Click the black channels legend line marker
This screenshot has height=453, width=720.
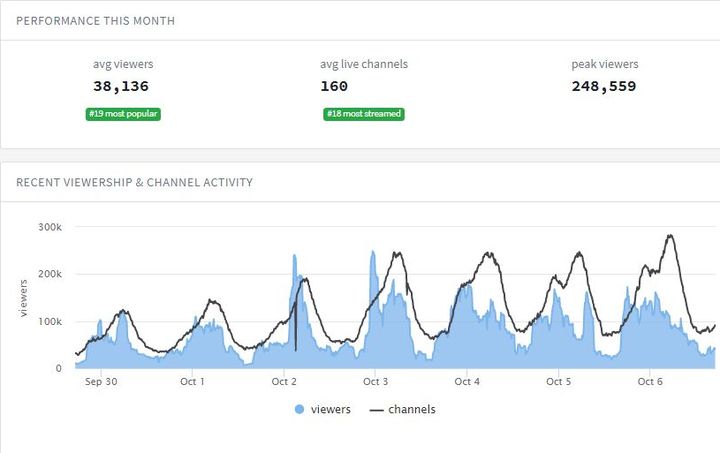(x=377, y=410)
